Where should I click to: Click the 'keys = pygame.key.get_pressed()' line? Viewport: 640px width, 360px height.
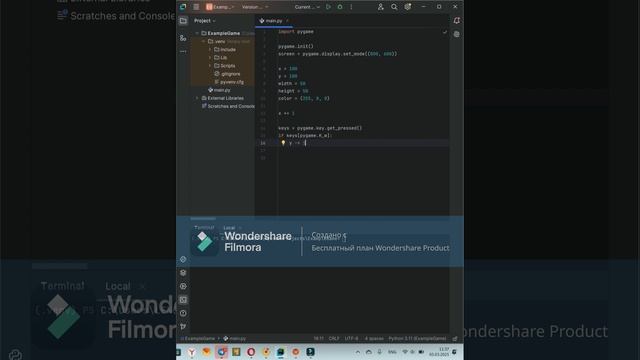tap(320, 128)
